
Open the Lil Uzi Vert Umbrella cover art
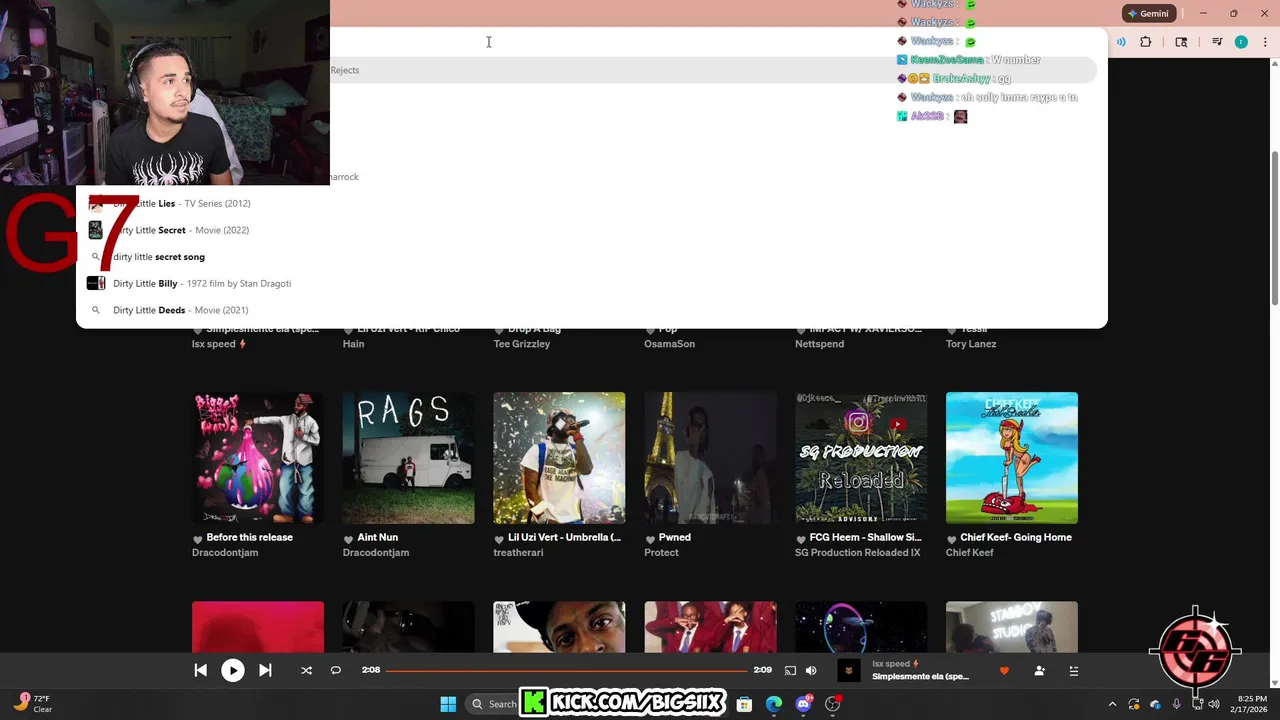[x=559, y=458]
